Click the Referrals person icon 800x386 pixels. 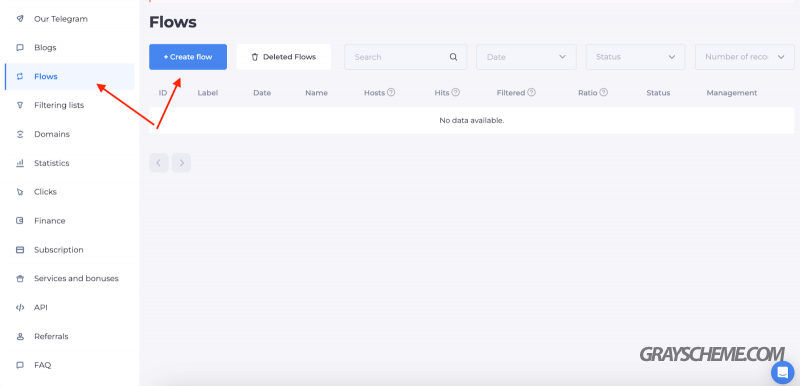pyautogui.click(x=20, y=337)
